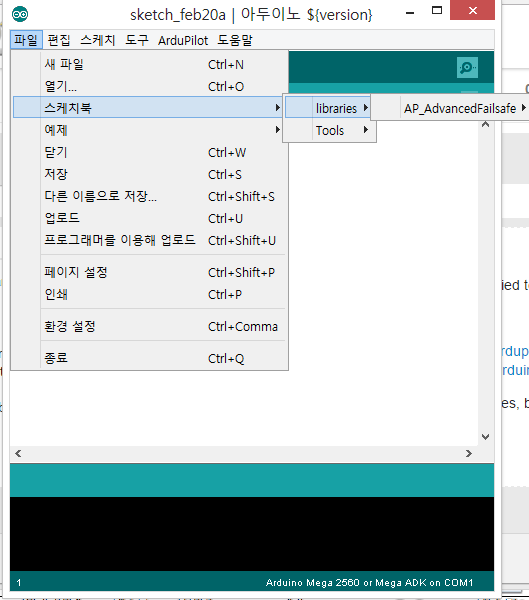The image size is (529, 600).
Task: Select 업로드 menu entry
Action: [x=150, y=218]
